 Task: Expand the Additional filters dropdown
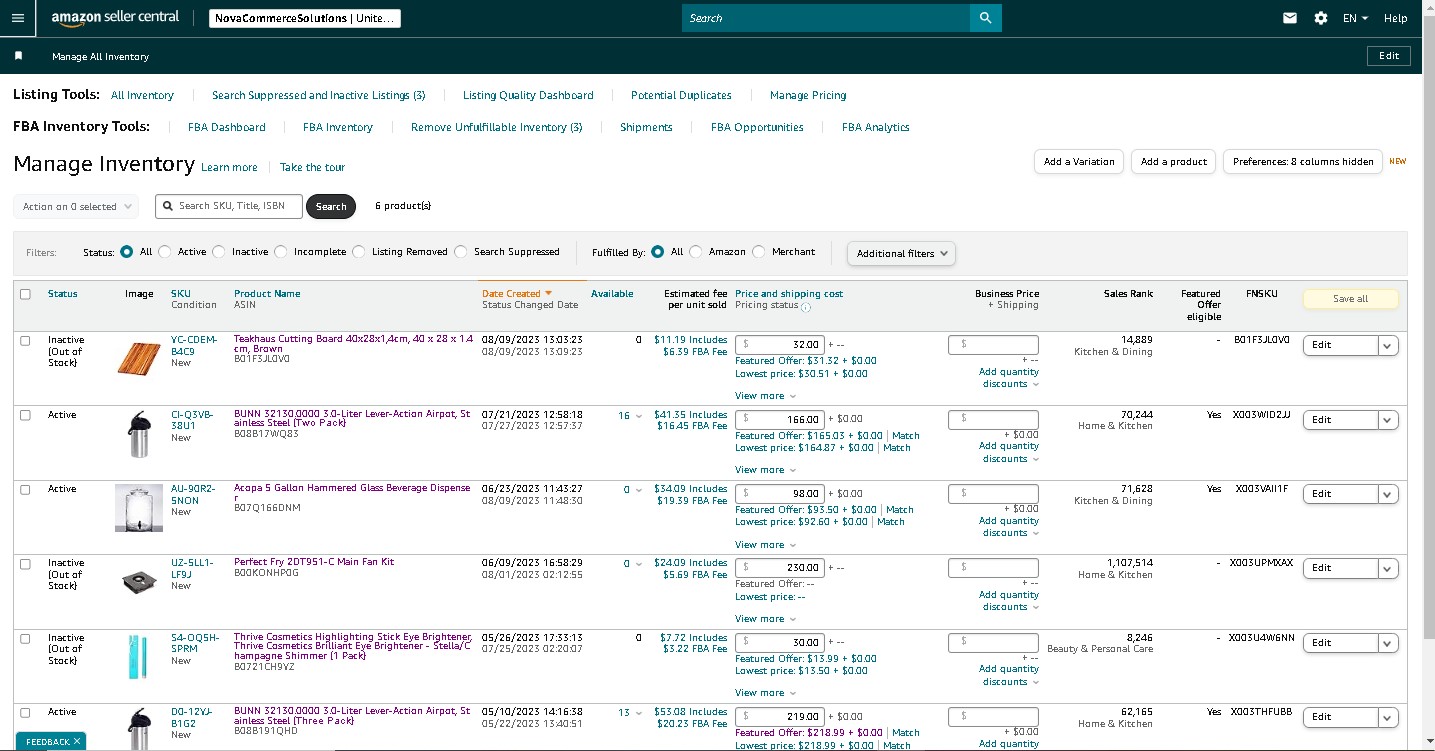tap(901, 253)
